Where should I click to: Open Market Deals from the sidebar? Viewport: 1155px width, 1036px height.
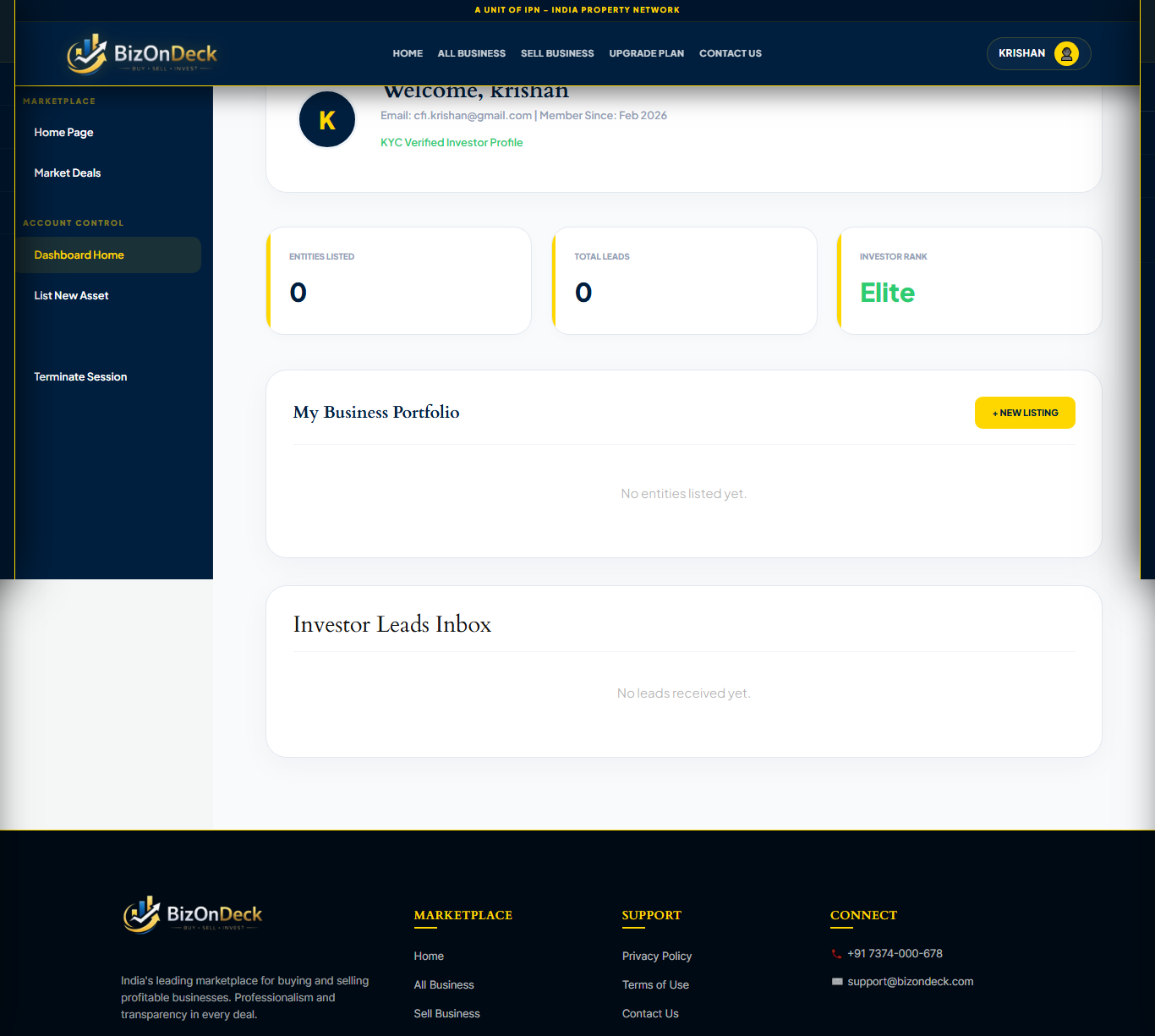coord(67,173)
